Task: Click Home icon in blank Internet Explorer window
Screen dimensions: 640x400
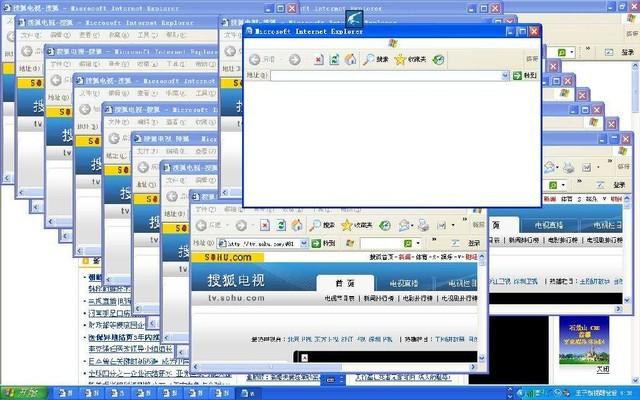Action: tap(350, 60)
